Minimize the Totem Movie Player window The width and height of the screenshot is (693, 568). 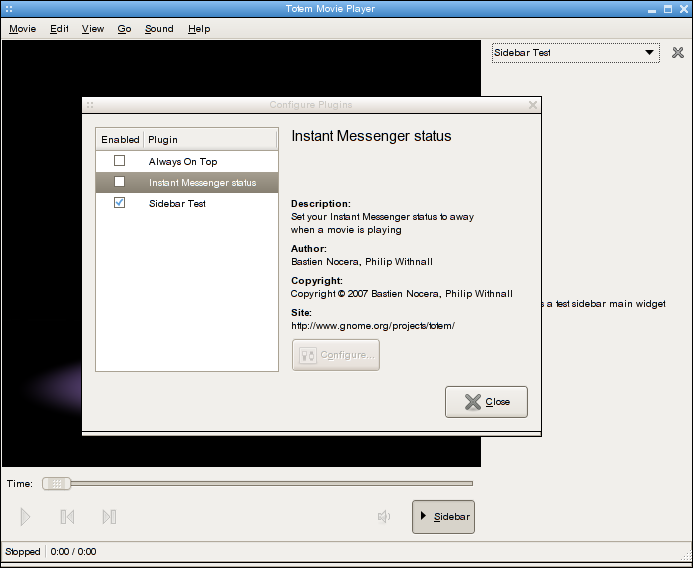click(652, 9)
